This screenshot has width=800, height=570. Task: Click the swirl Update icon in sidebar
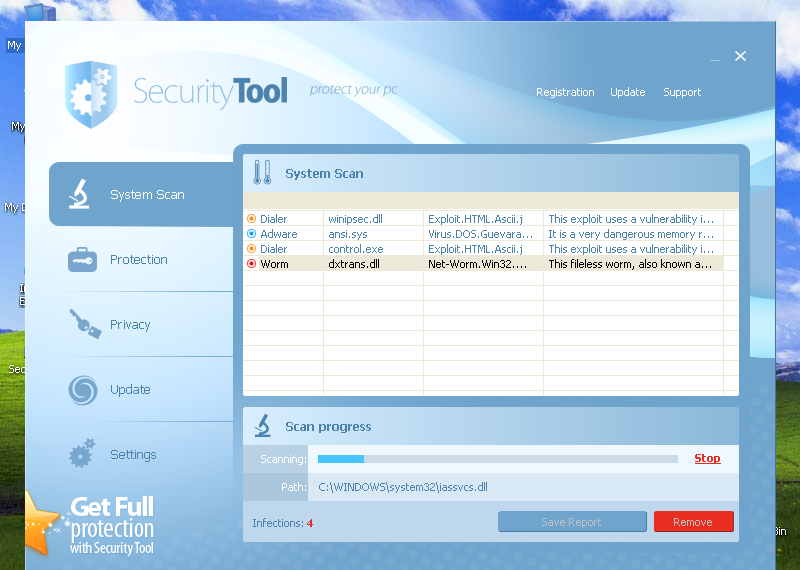(x=83, y=390)
